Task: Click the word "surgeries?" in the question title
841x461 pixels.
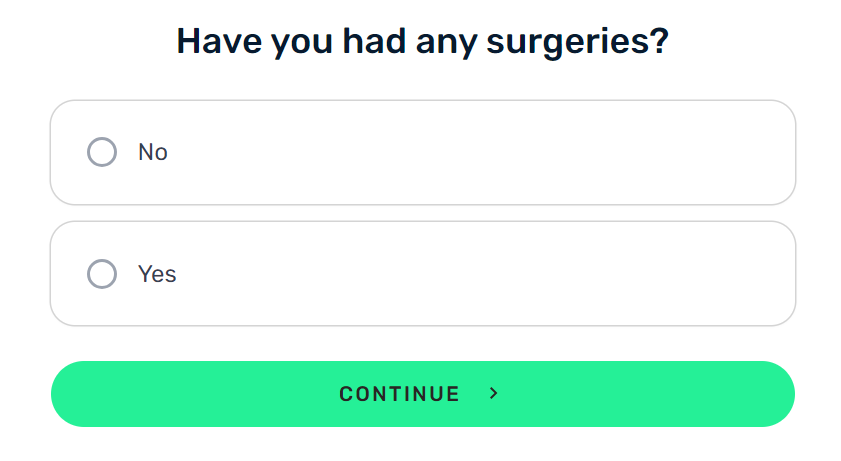Action: click(578, 42)
